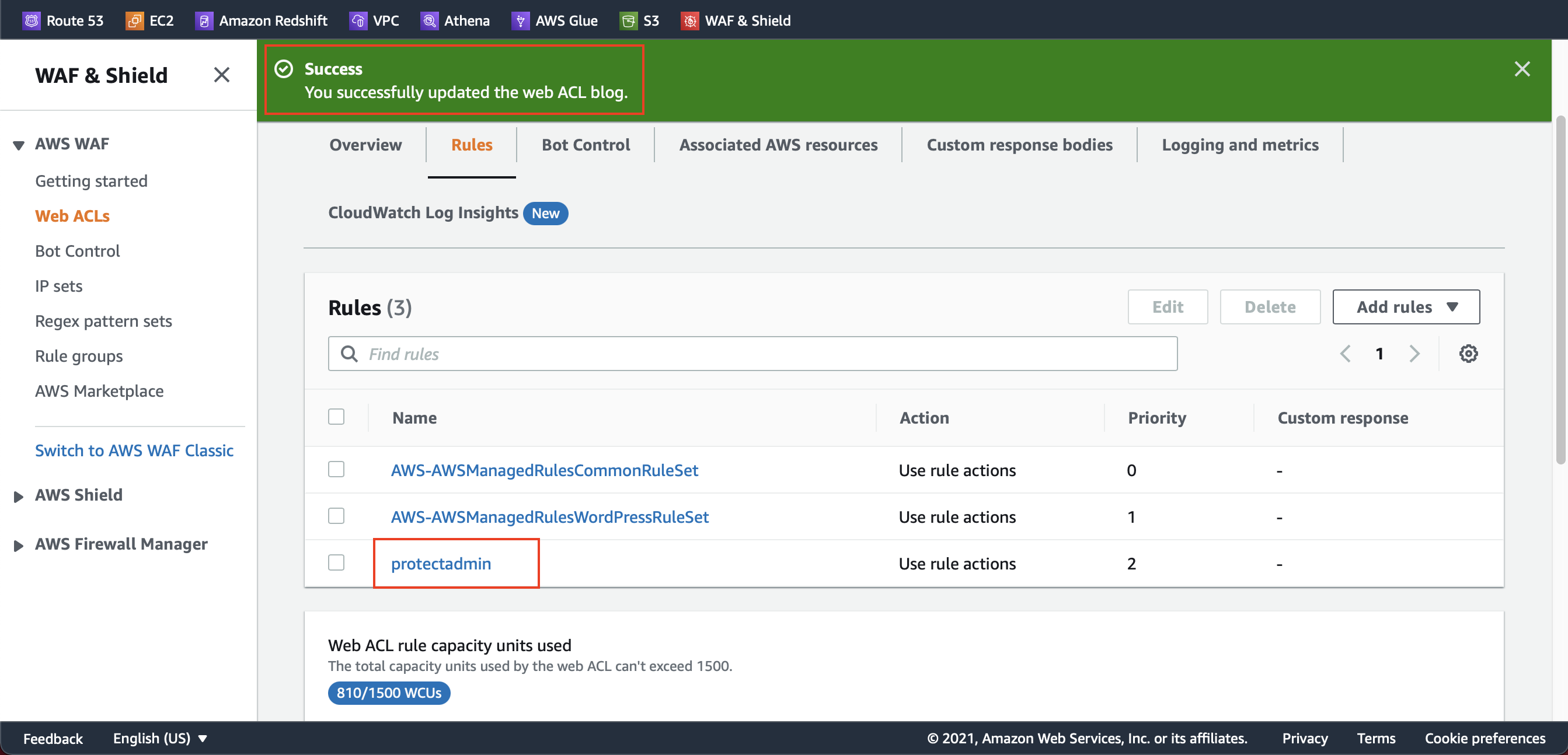1568x755 pixels.
Task: Select the Rules tab
Action: [472, 145]
